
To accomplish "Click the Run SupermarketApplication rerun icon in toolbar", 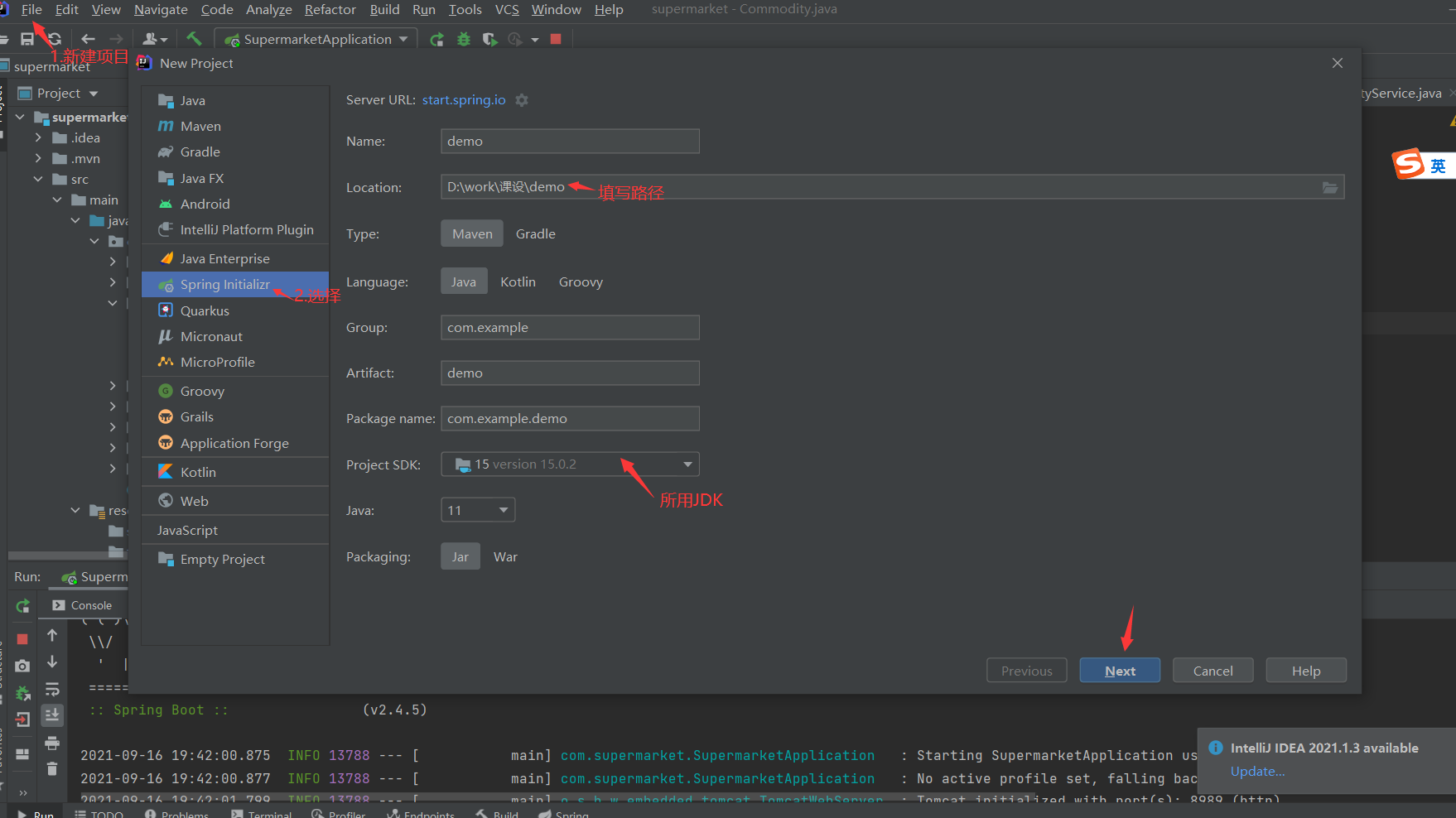I will (436, 39).
